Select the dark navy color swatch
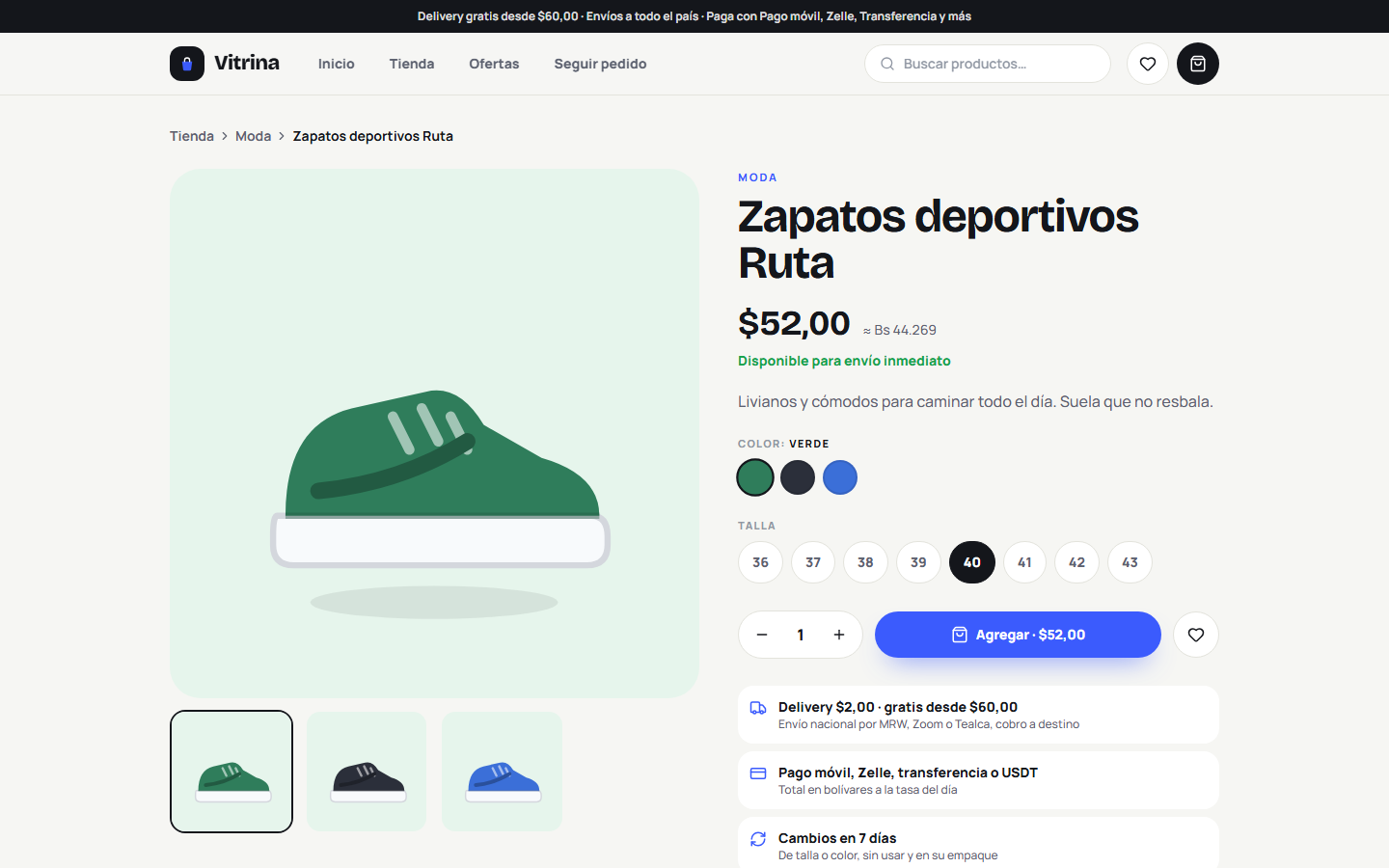 pos(798,477)
